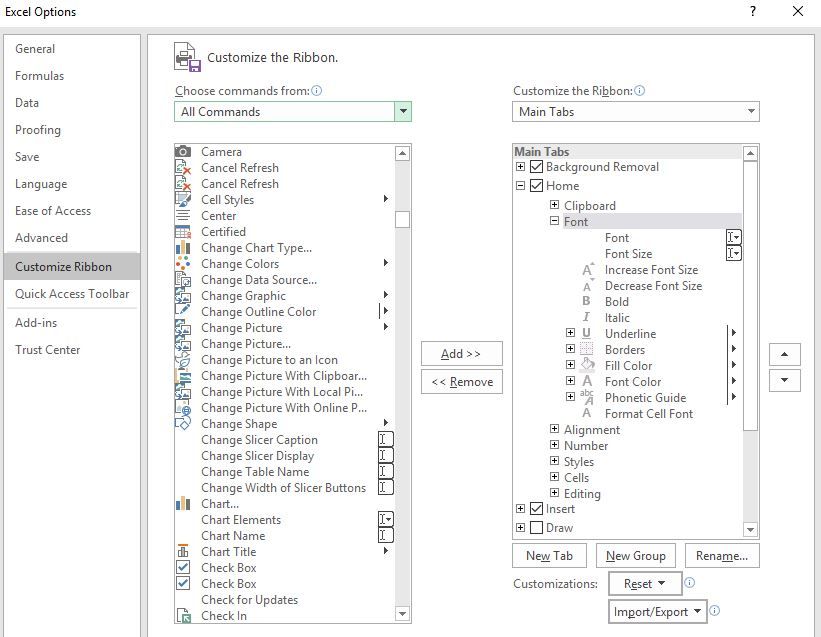
Task: Expand the Alignment group
Action: (554, 429)
